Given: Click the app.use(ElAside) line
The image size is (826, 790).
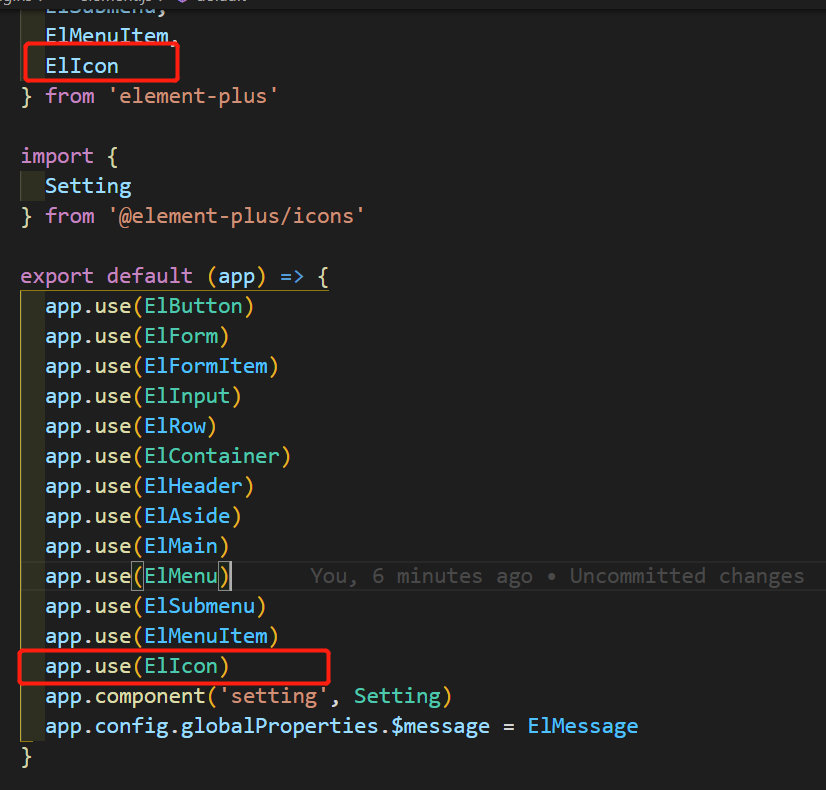Looking at the screenshot, I should pyautogui.click(x=143, y=516).
